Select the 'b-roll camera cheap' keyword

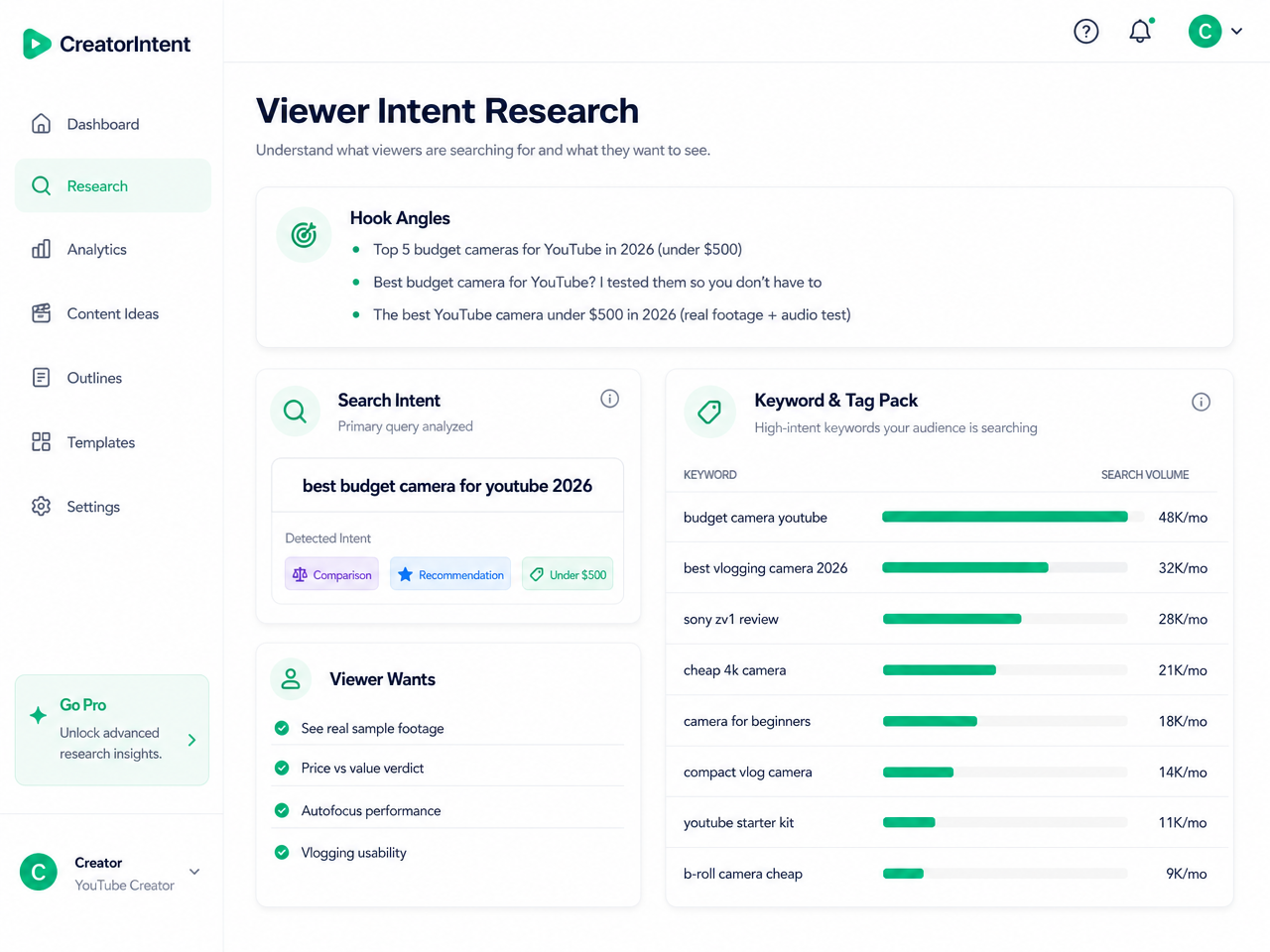pyautogui.click(x=743, y=874)
